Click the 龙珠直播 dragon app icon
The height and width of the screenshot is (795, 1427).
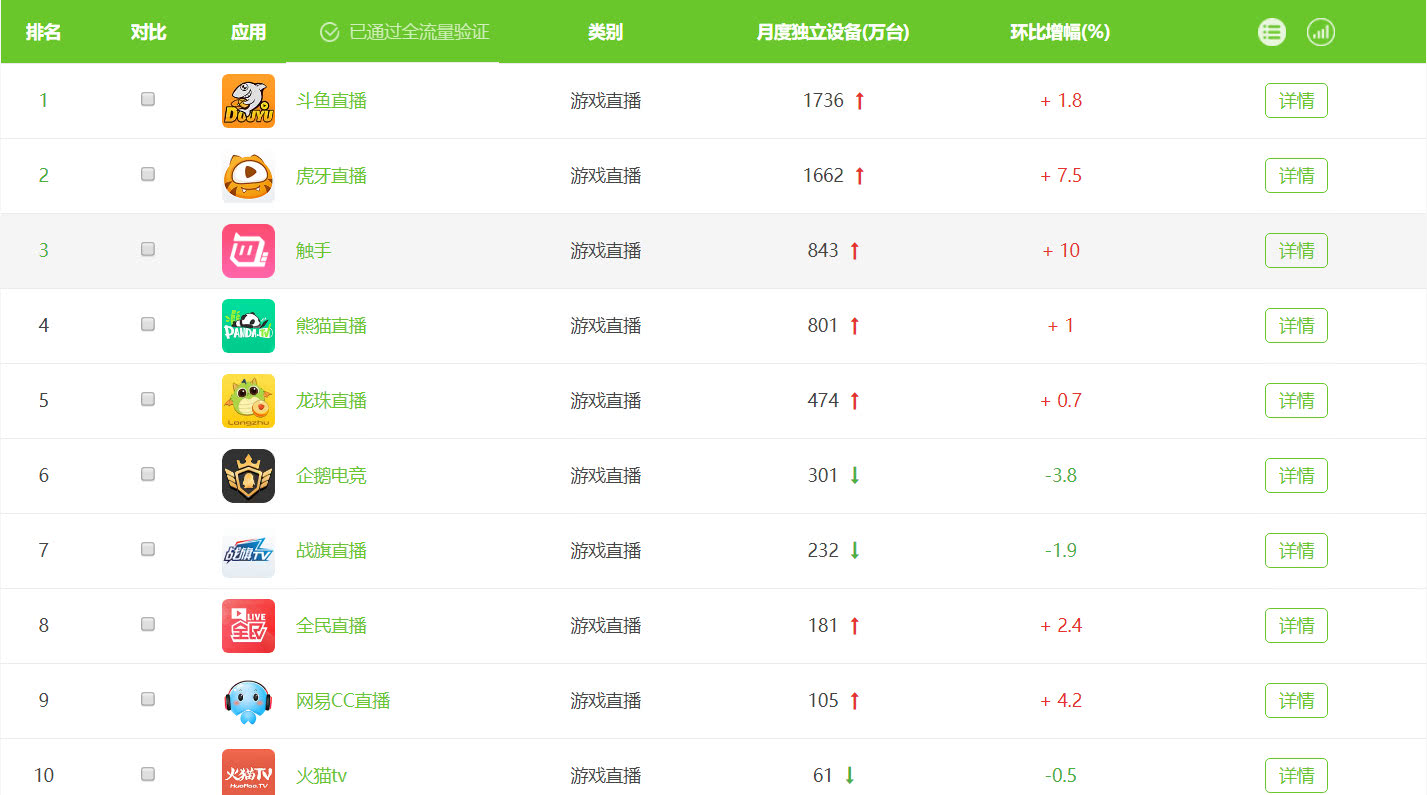[x=248, y=401]
